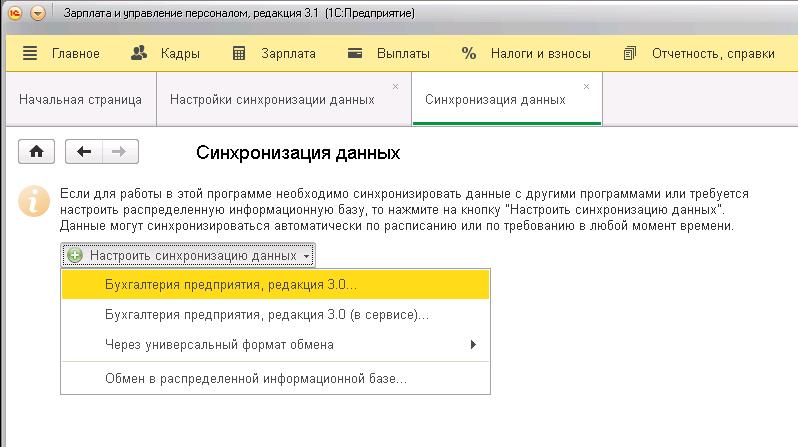The height and width of the screenshot is (447, 798).
Task: Choose Бухгалтерия предприятия, редакция 3.0 option
Action: click(275, 284)
